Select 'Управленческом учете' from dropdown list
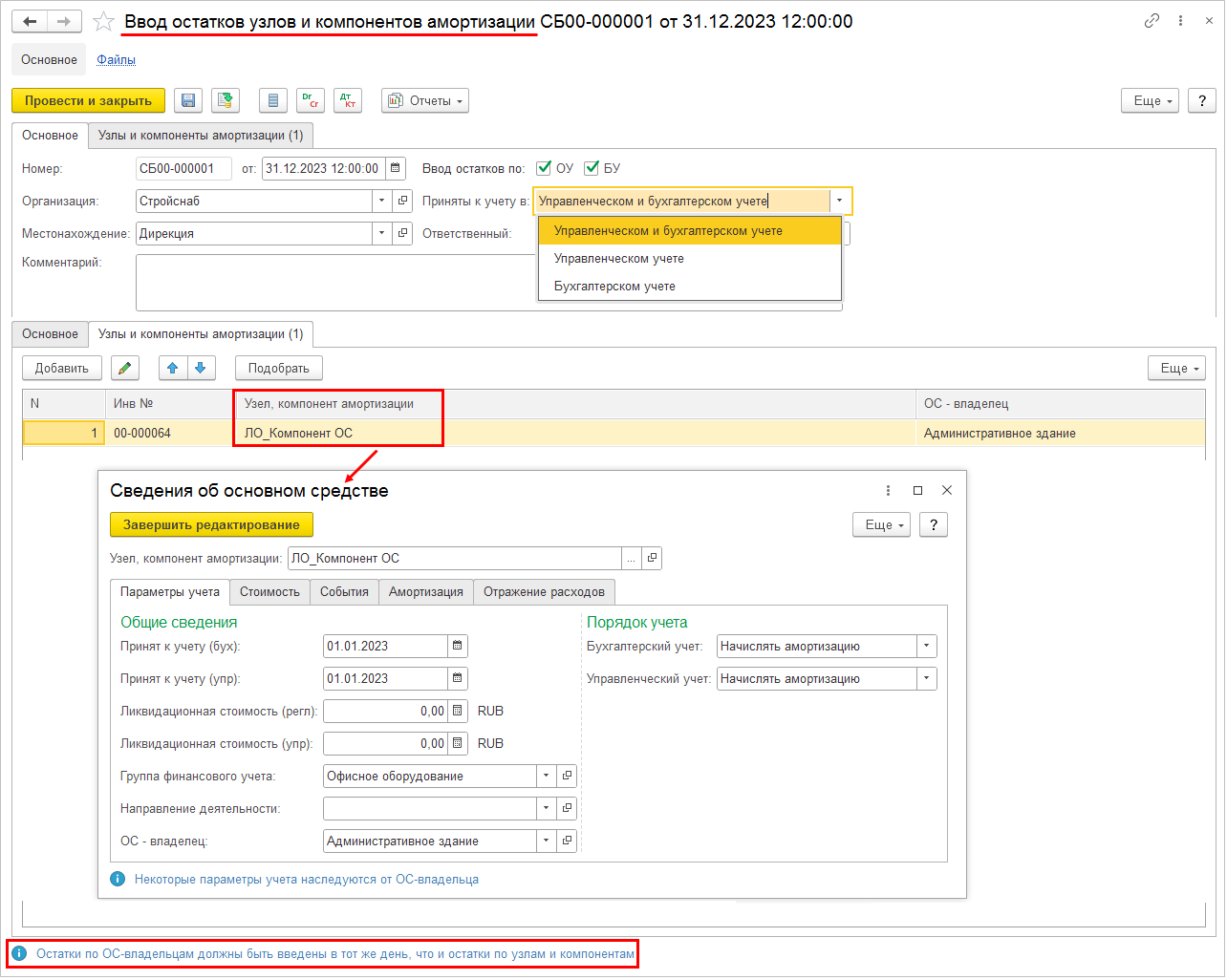1227x980 pixels. click(x=619, y=259)
